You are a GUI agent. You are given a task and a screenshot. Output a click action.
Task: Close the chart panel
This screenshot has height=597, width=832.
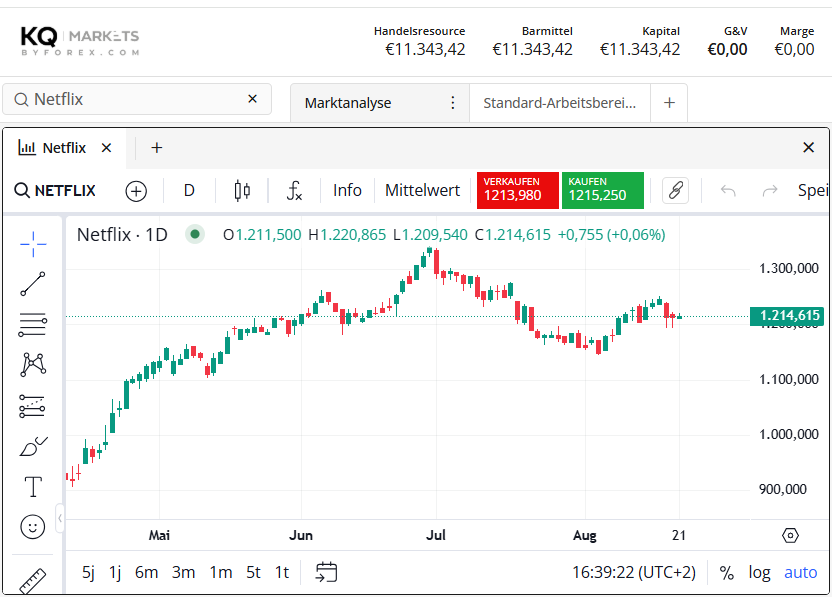point(808,148)
